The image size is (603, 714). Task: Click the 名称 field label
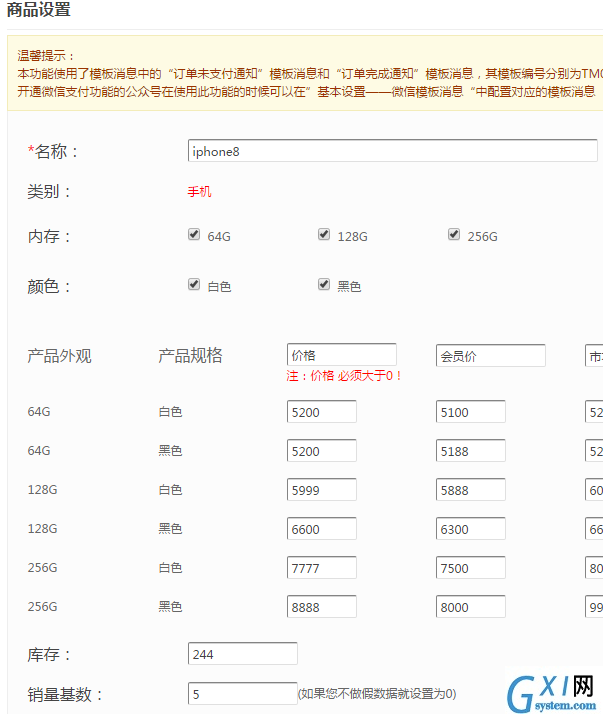53,151
